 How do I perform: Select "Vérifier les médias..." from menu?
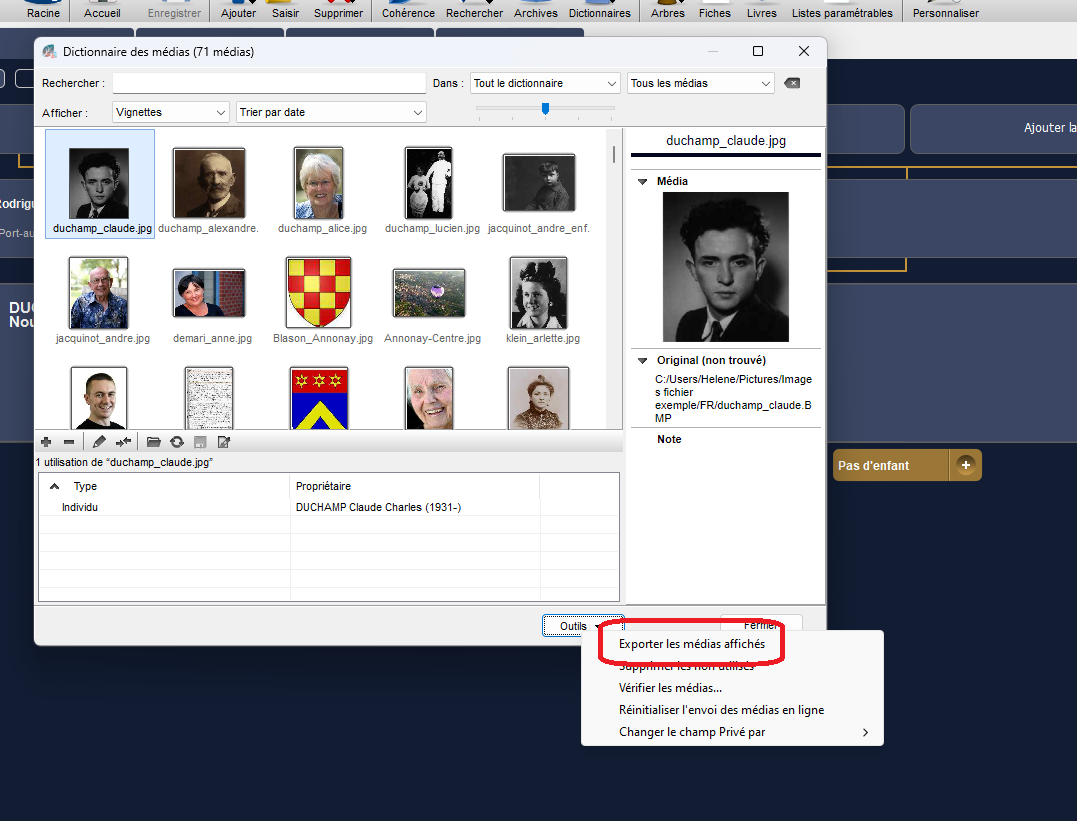(x=670, y=688)
